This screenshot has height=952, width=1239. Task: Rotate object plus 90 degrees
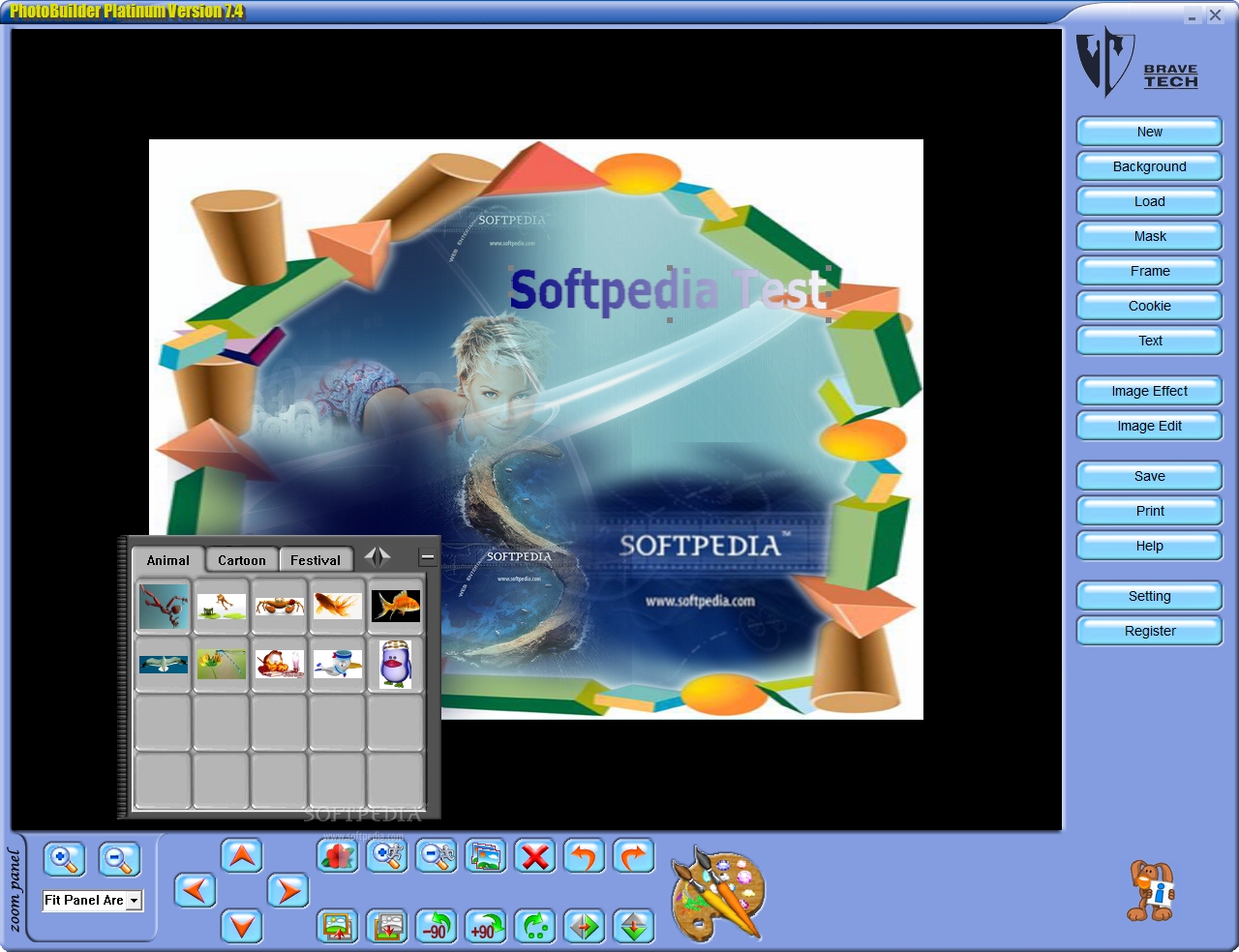[486, 926]
